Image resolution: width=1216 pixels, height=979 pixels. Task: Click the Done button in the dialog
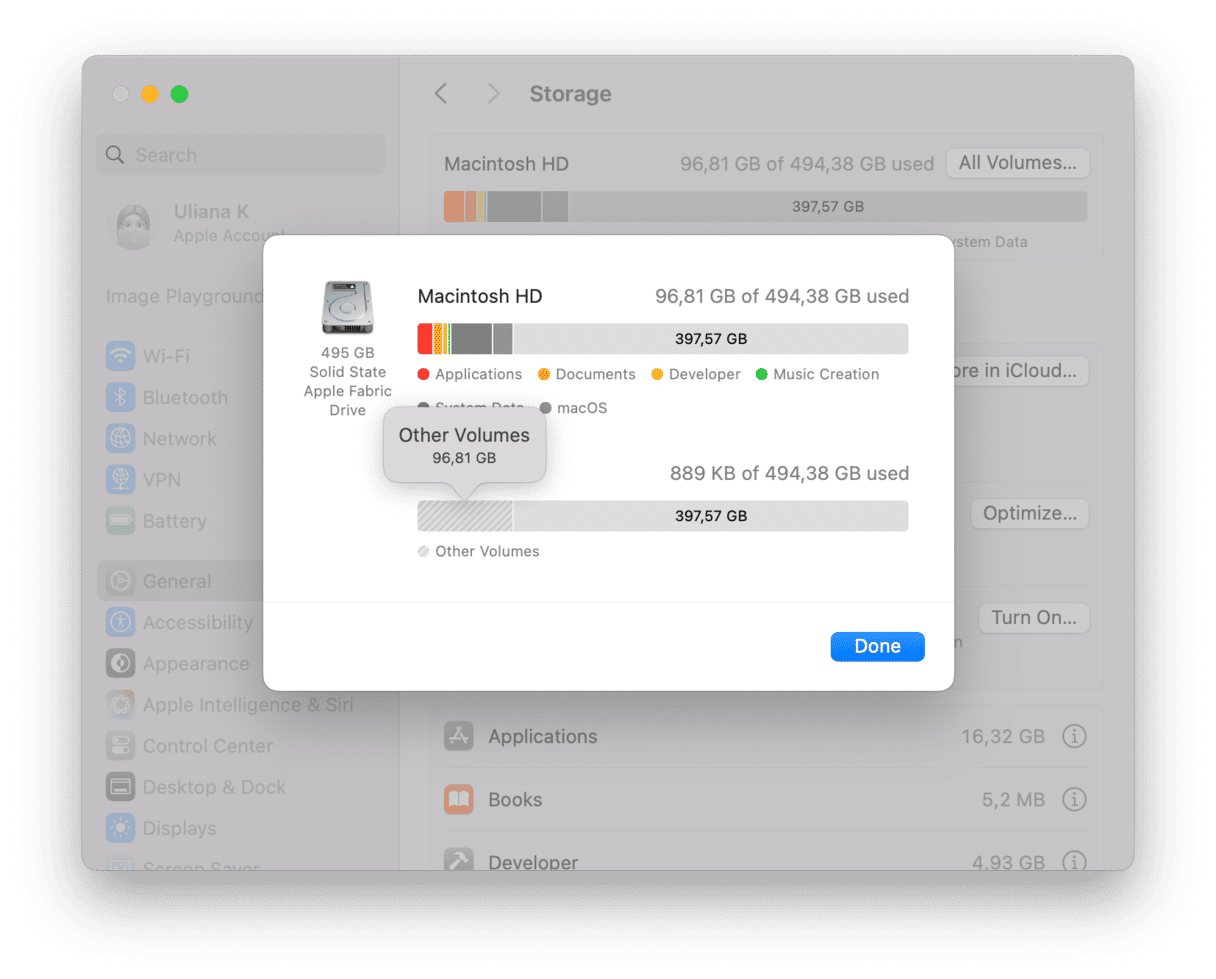coord(877,646)
